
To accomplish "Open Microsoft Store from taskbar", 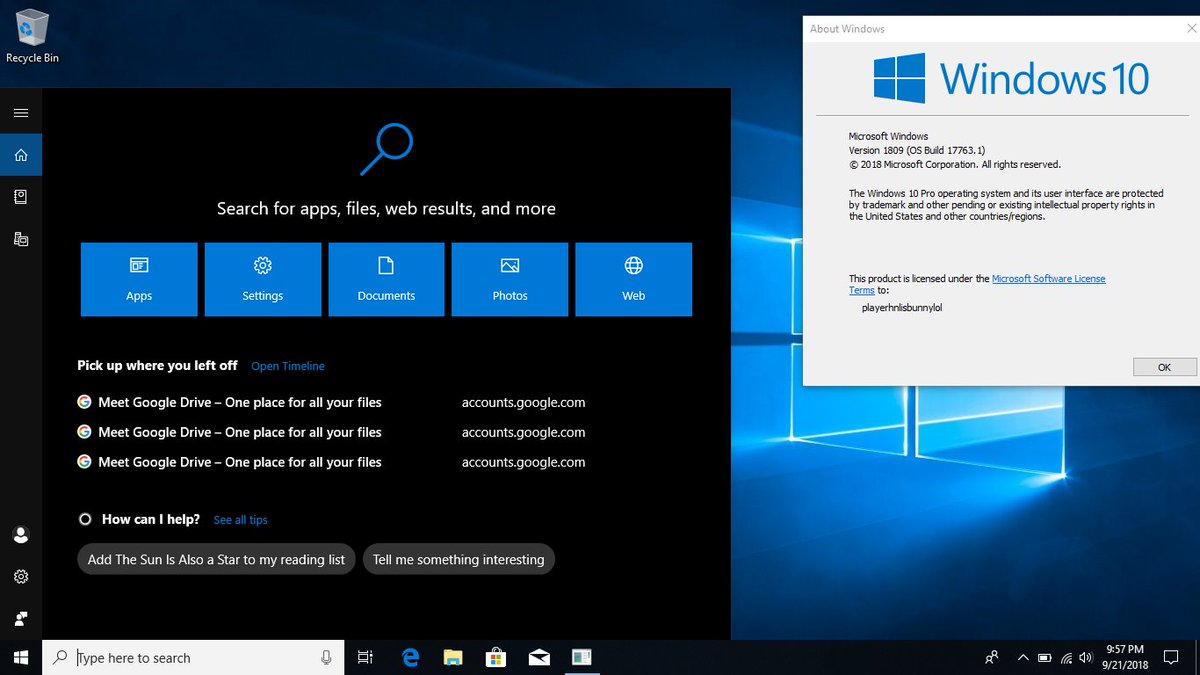I will click(496, 657).
